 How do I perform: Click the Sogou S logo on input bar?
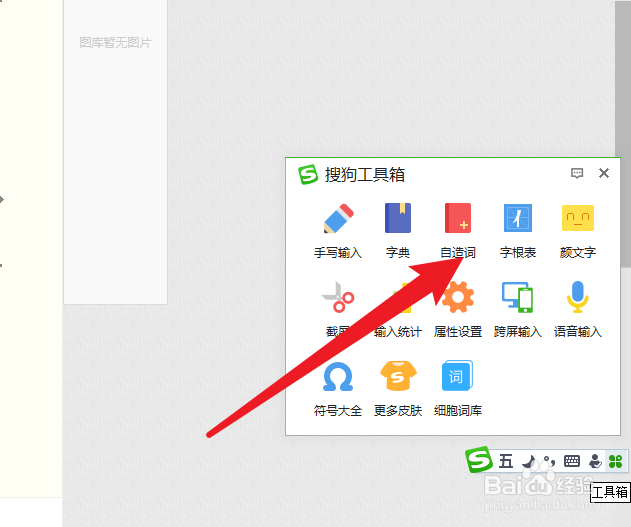(x=479, y=459)
